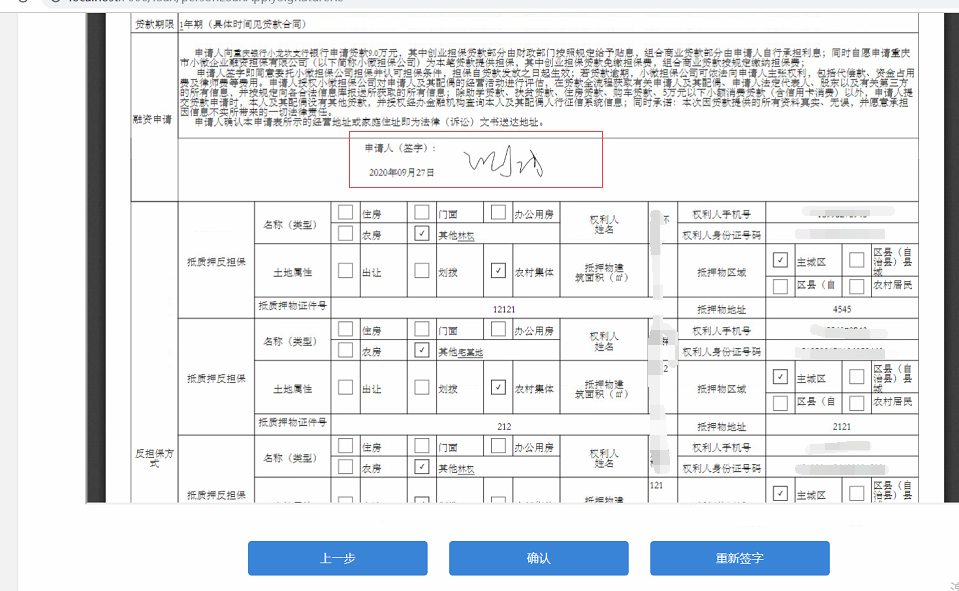Tick 门面 checkbox in block with certificate 12121
This screenshot has height=591, width=959.
point(421,212)
